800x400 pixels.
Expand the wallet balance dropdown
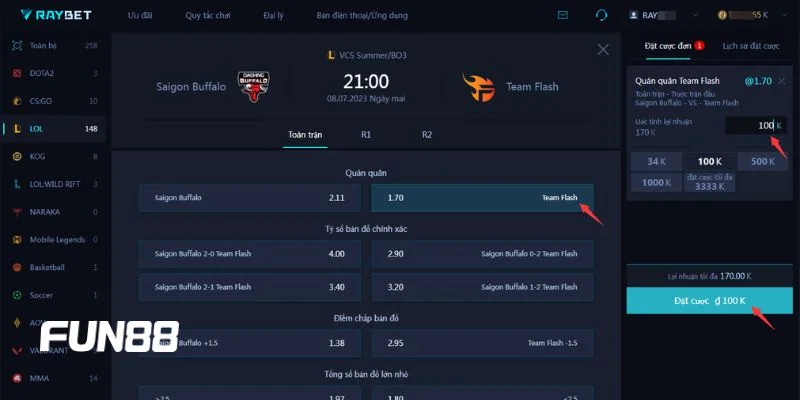(786, 16)
